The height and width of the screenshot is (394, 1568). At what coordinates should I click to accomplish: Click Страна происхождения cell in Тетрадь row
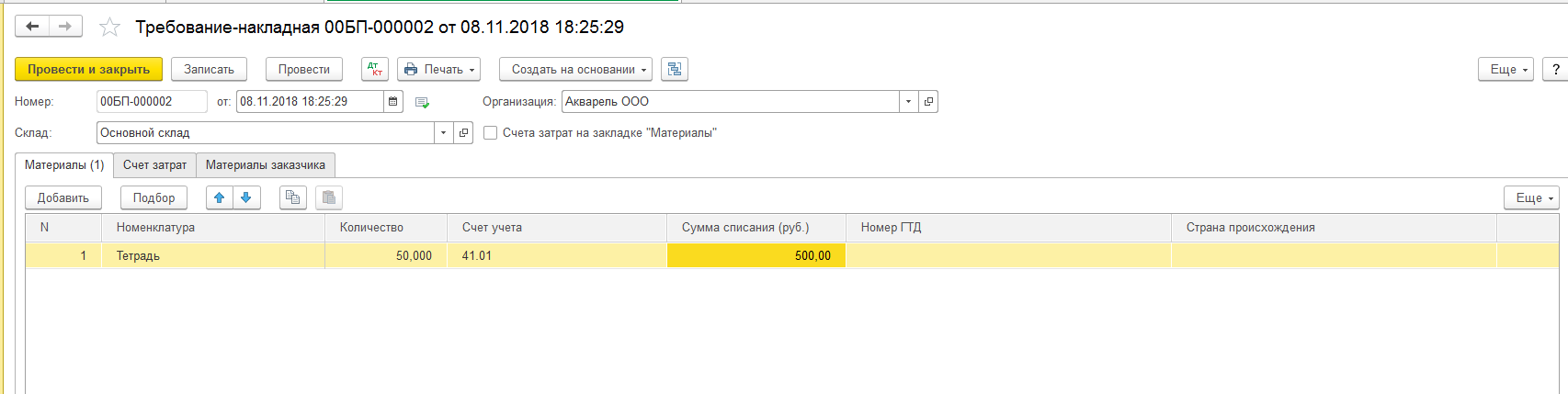(1334, 256)
